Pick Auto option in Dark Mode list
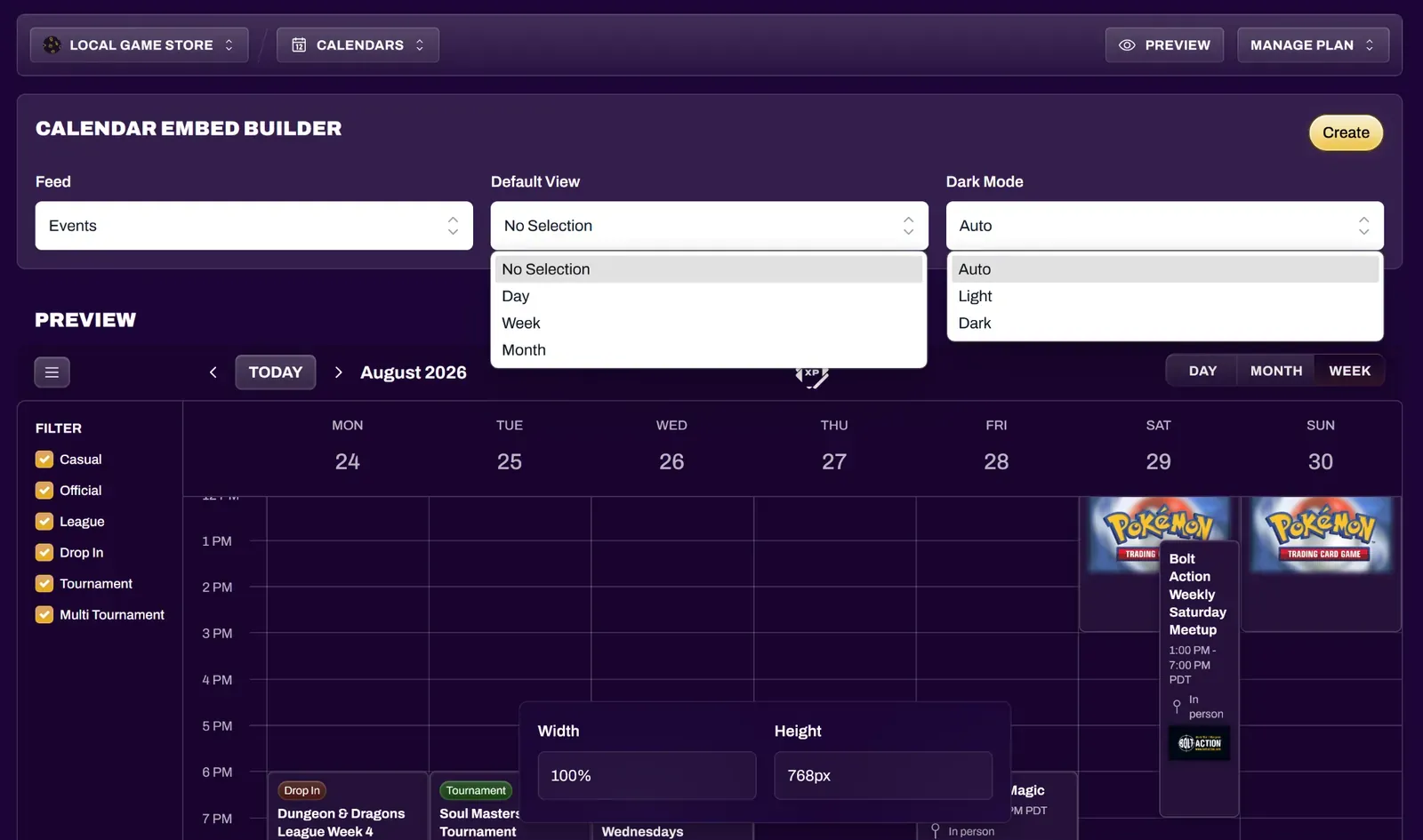1423x840 pixels. click(x=1165, y=269)
